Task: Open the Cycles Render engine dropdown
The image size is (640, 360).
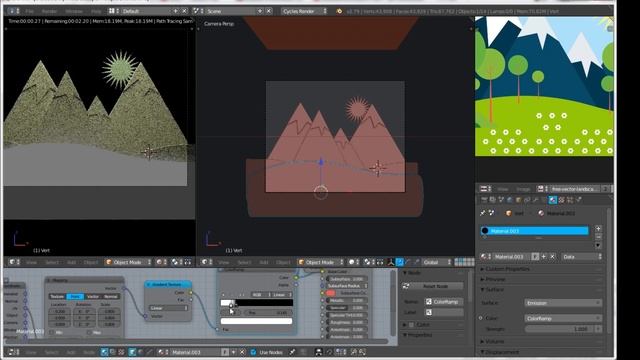Action: tap(305, 11)
